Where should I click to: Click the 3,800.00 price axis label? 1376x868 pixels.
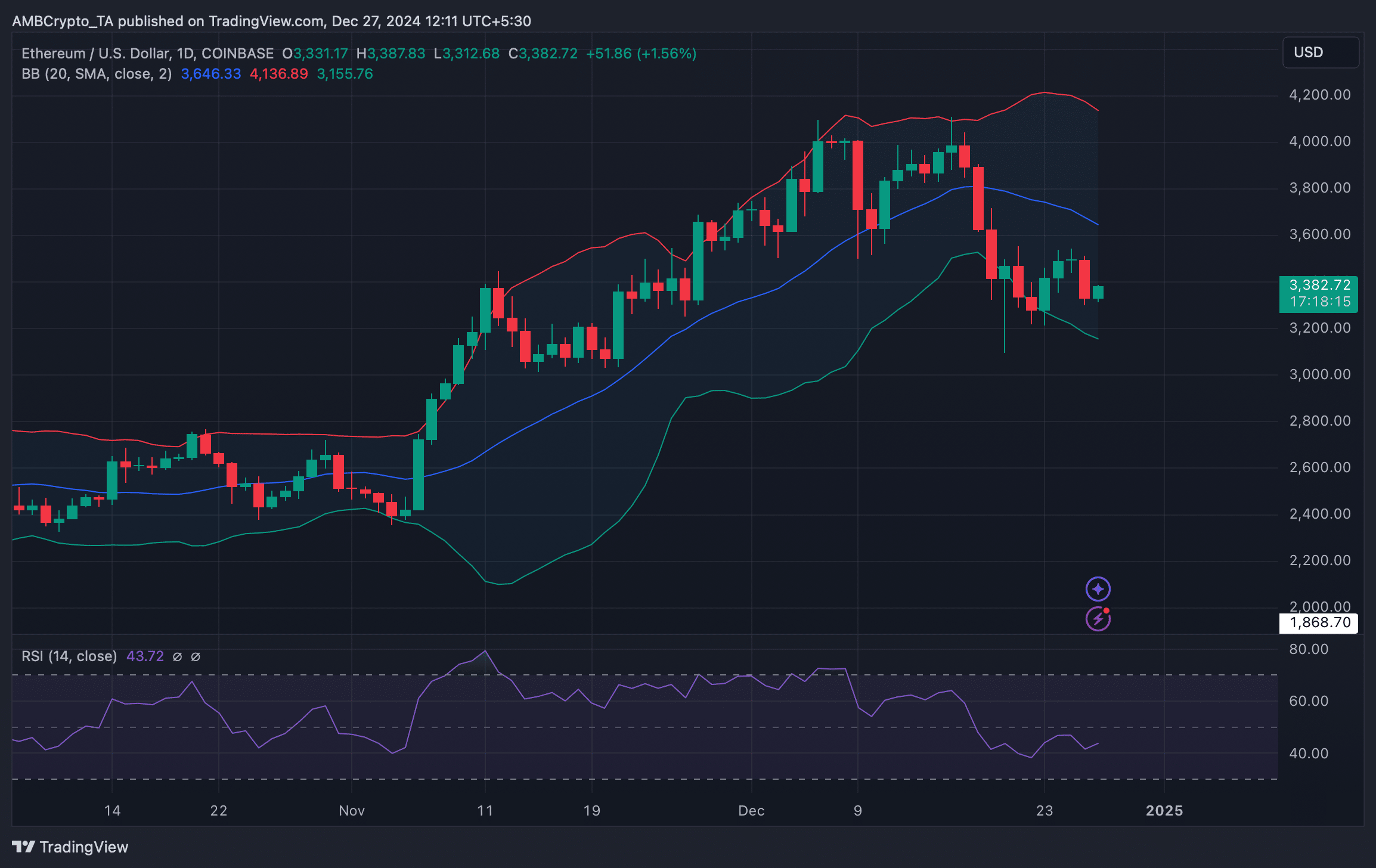[1320, 188]
